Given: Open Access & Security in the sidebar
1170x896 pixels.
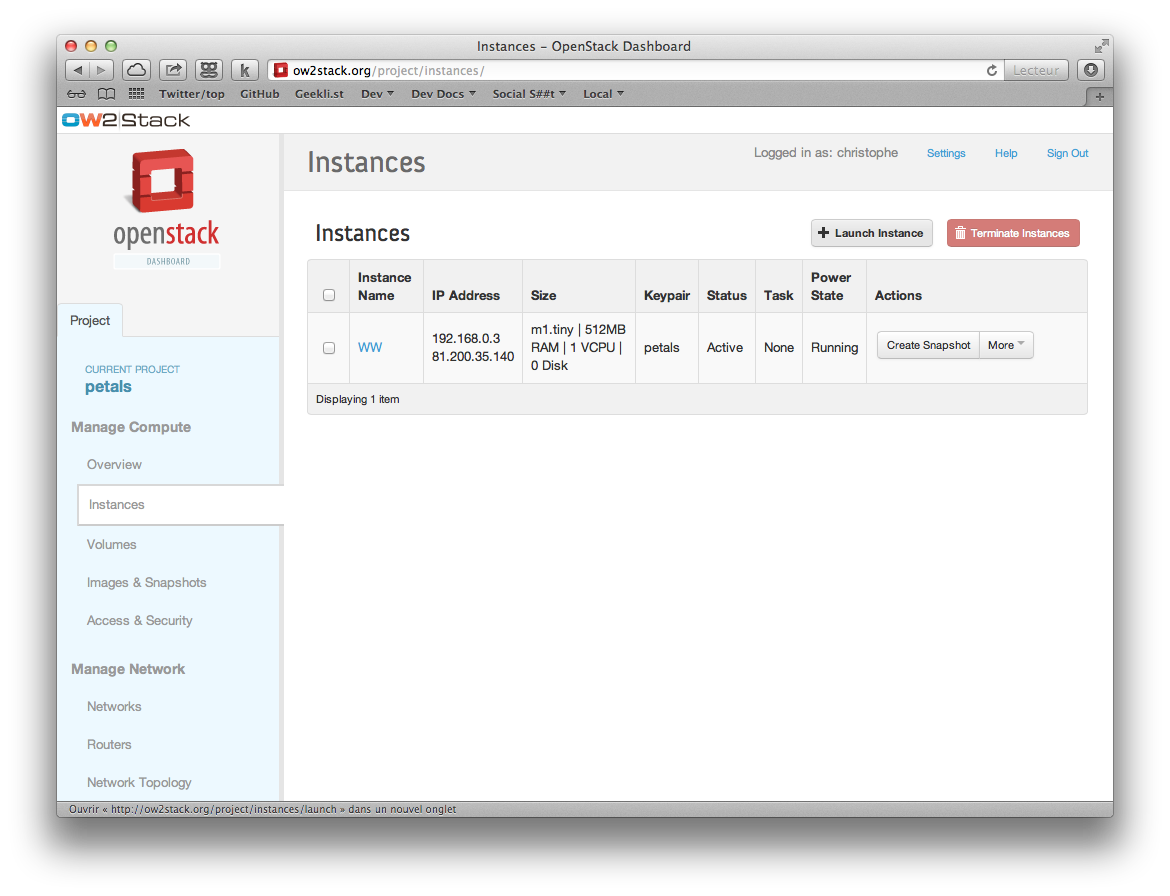Looking at the screenshot, I should click(140, 621).
